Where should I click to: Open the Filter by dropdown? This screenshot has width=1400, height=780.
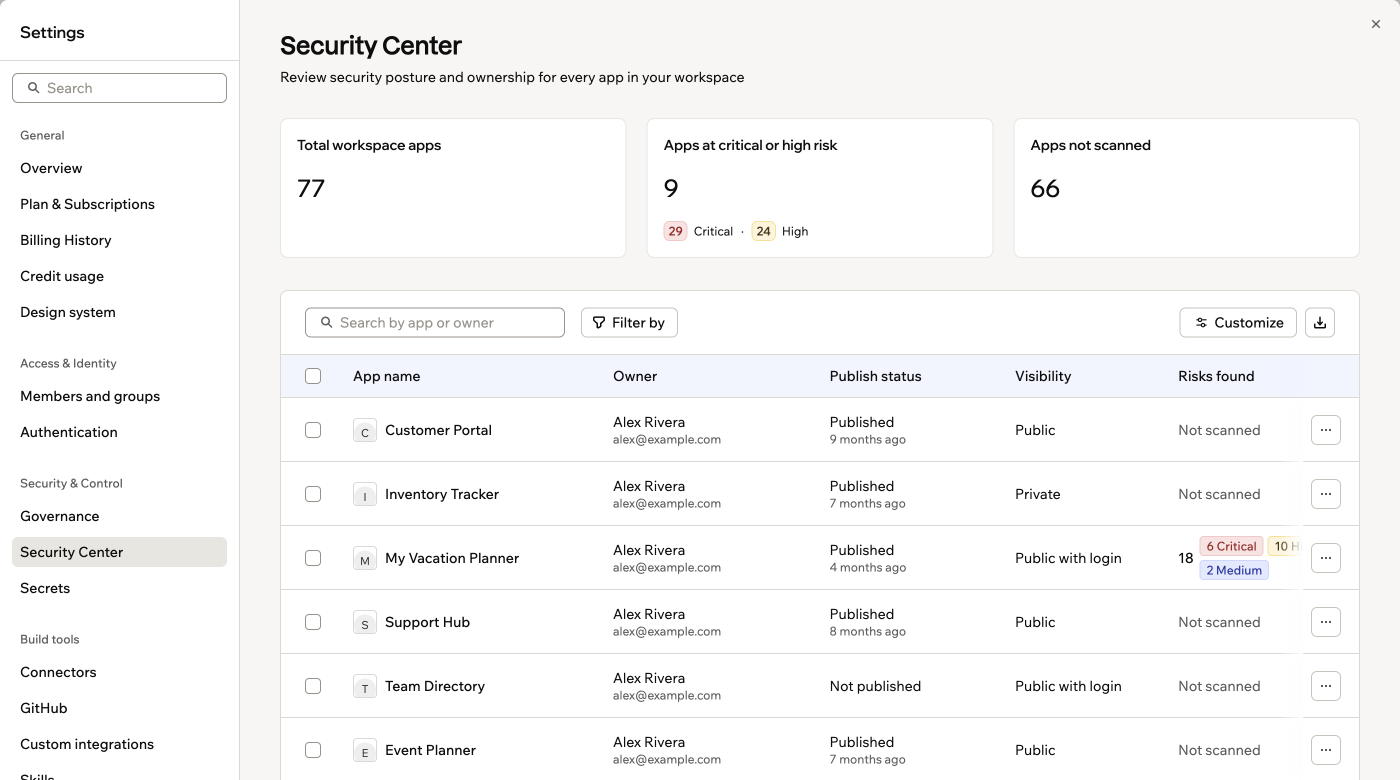pos(629,322)
